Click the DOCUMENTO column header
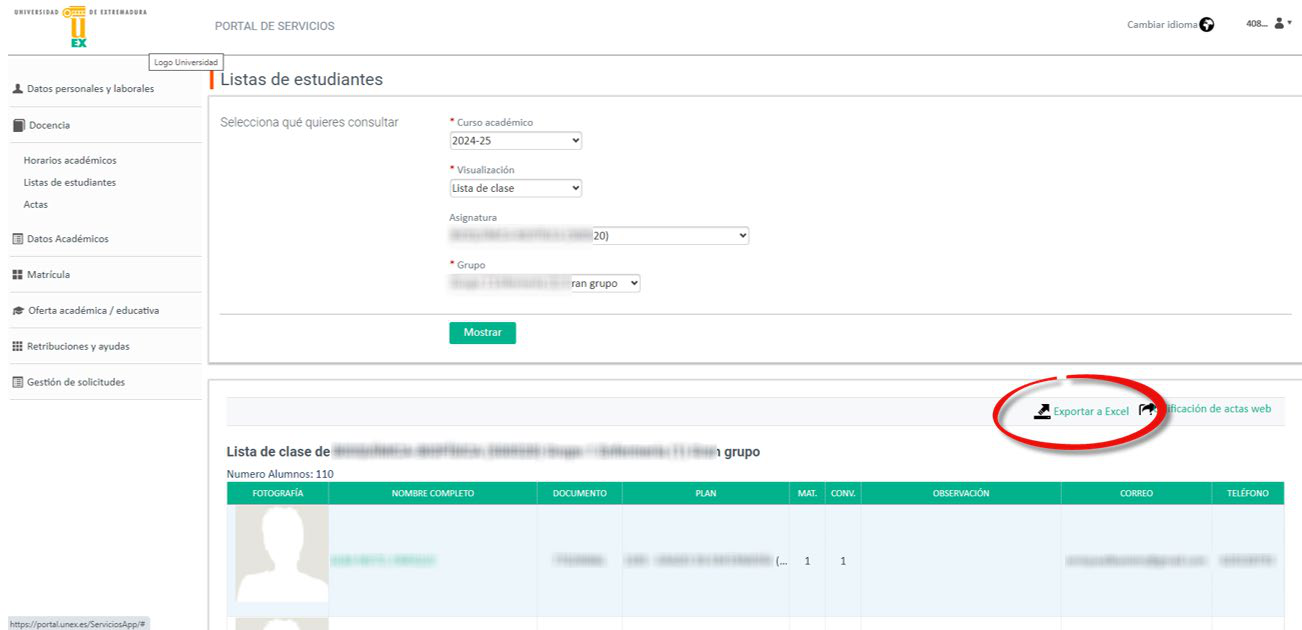1302x630 pixels. tap(580, 494)
